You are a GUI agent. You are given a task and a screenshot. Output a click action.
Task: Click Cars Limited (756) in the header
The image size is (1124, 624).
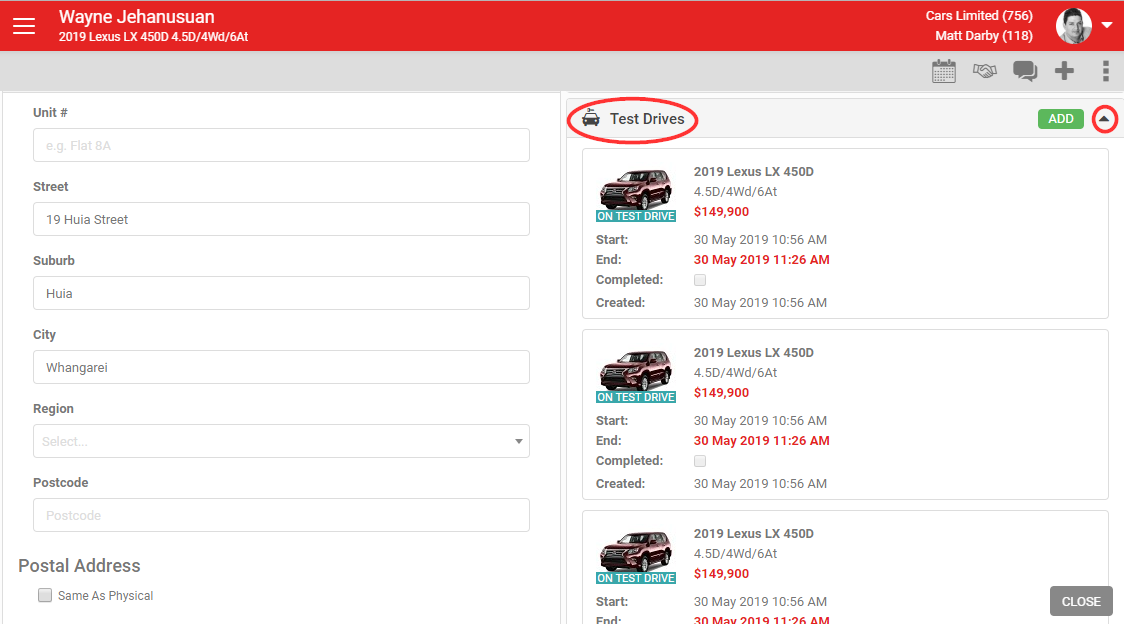click(x=978, y=16)
